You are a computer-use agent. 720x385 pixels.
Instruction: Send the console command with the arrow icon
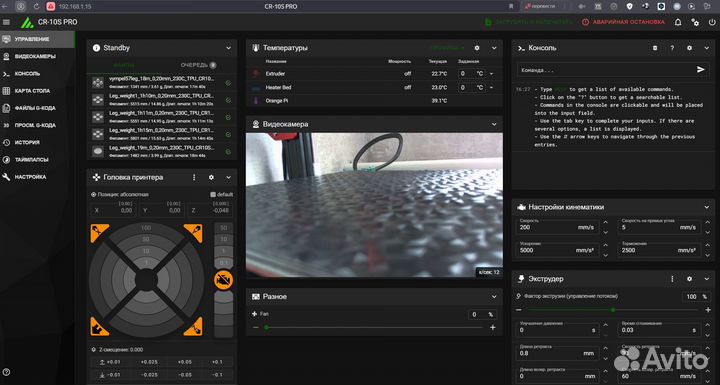701,69
